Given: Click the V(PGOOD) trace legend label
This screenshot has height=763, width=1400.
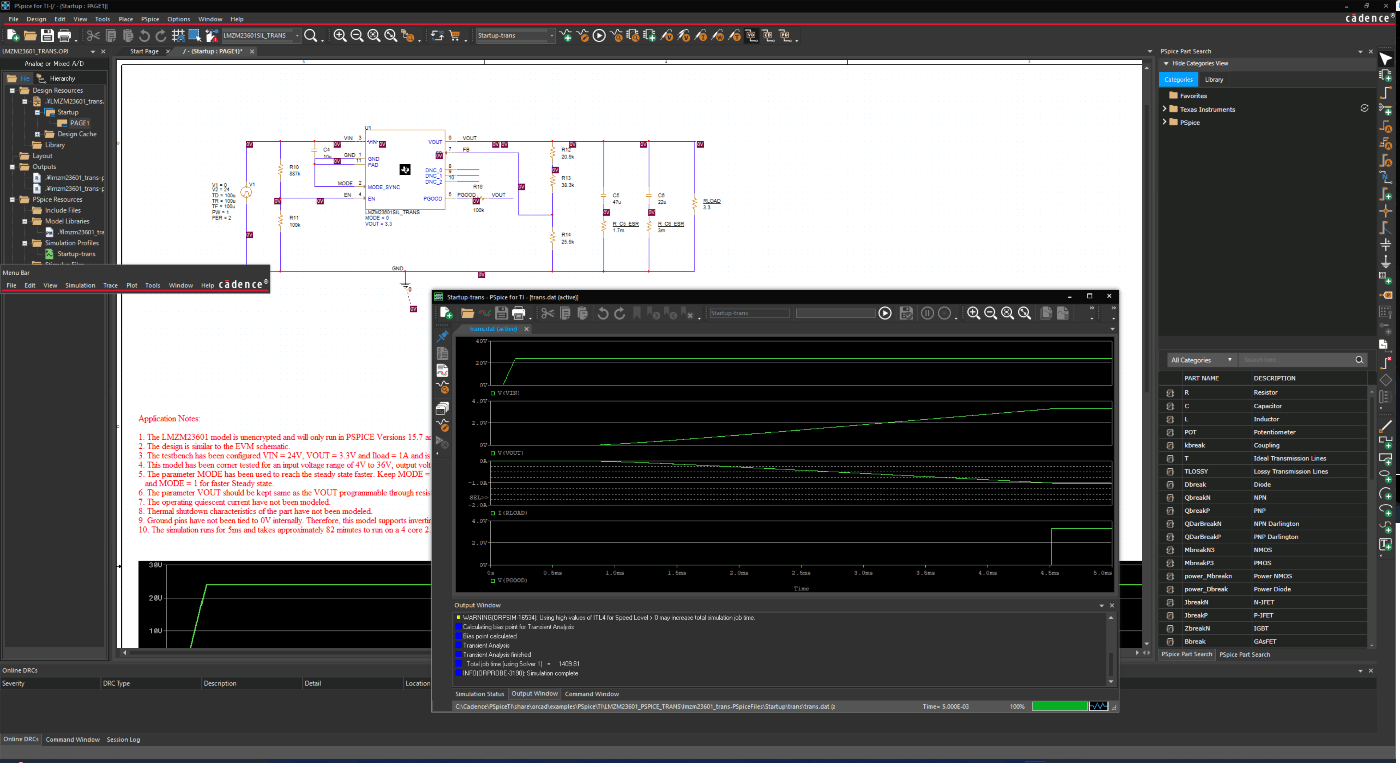Looking at the screenshot, I should pyautogui.click(x=510, y=579).
